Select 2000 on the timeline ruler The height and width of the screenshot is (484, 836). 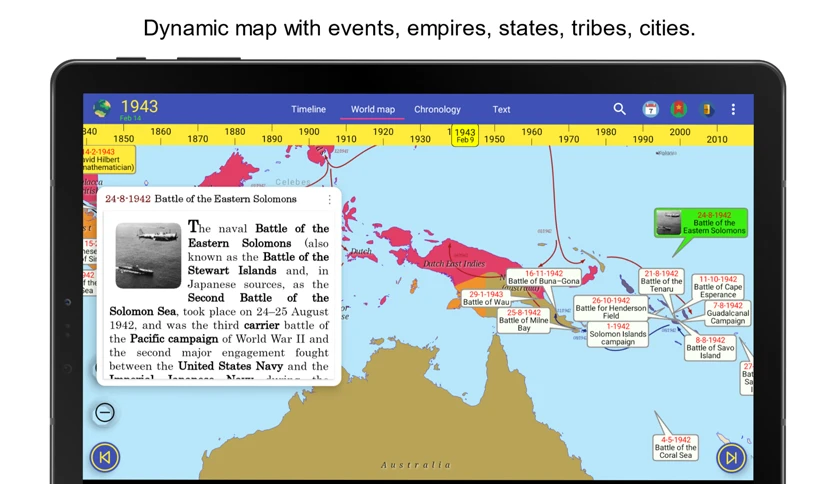tap(680, 132)
